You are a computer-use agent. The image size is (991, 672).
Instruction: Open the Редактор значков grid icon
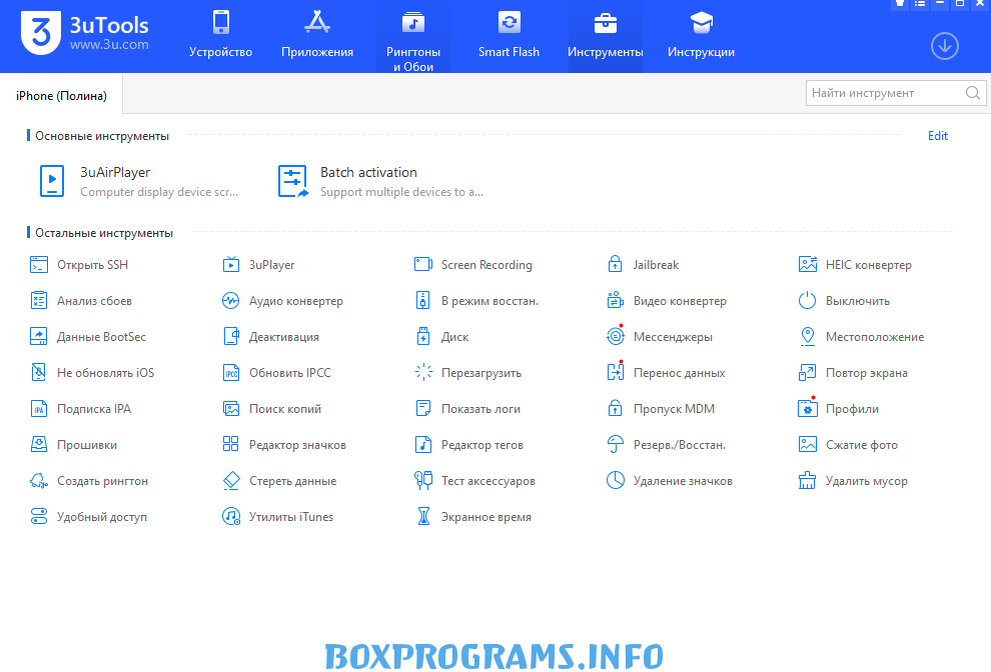[231, 444]
